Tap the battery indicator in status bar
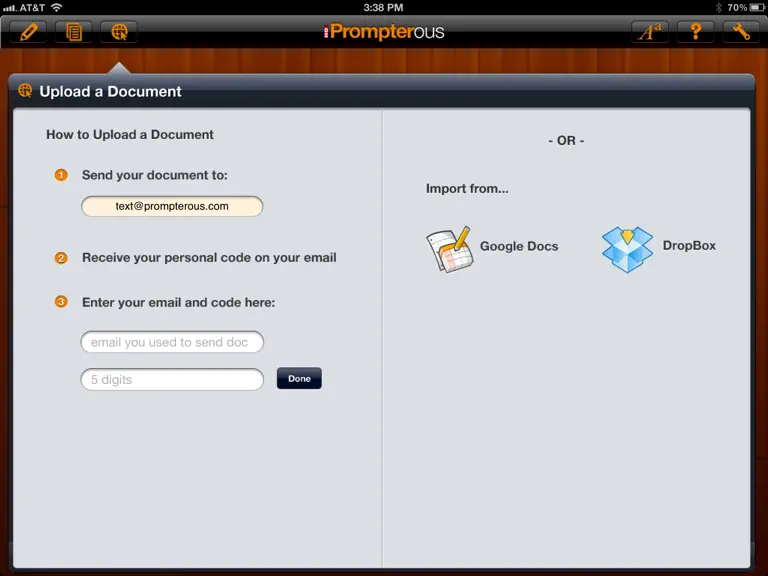 pos(757,7)
